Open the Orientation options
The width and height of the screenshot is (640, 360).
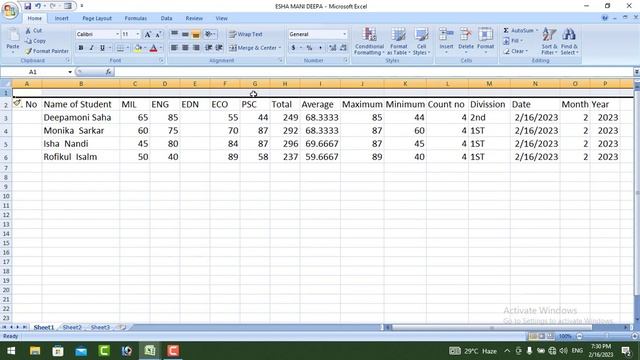[210, 34]
